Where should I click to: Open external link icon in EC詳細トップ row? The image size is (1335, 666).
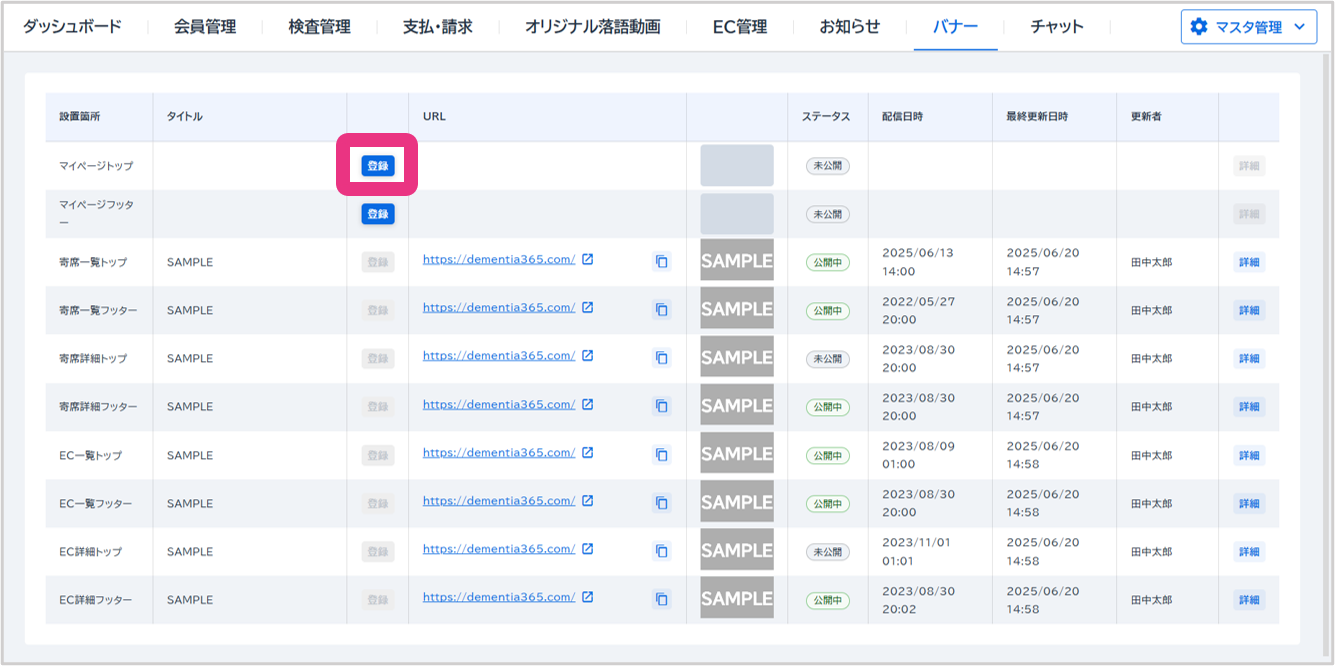pos(588,548)
